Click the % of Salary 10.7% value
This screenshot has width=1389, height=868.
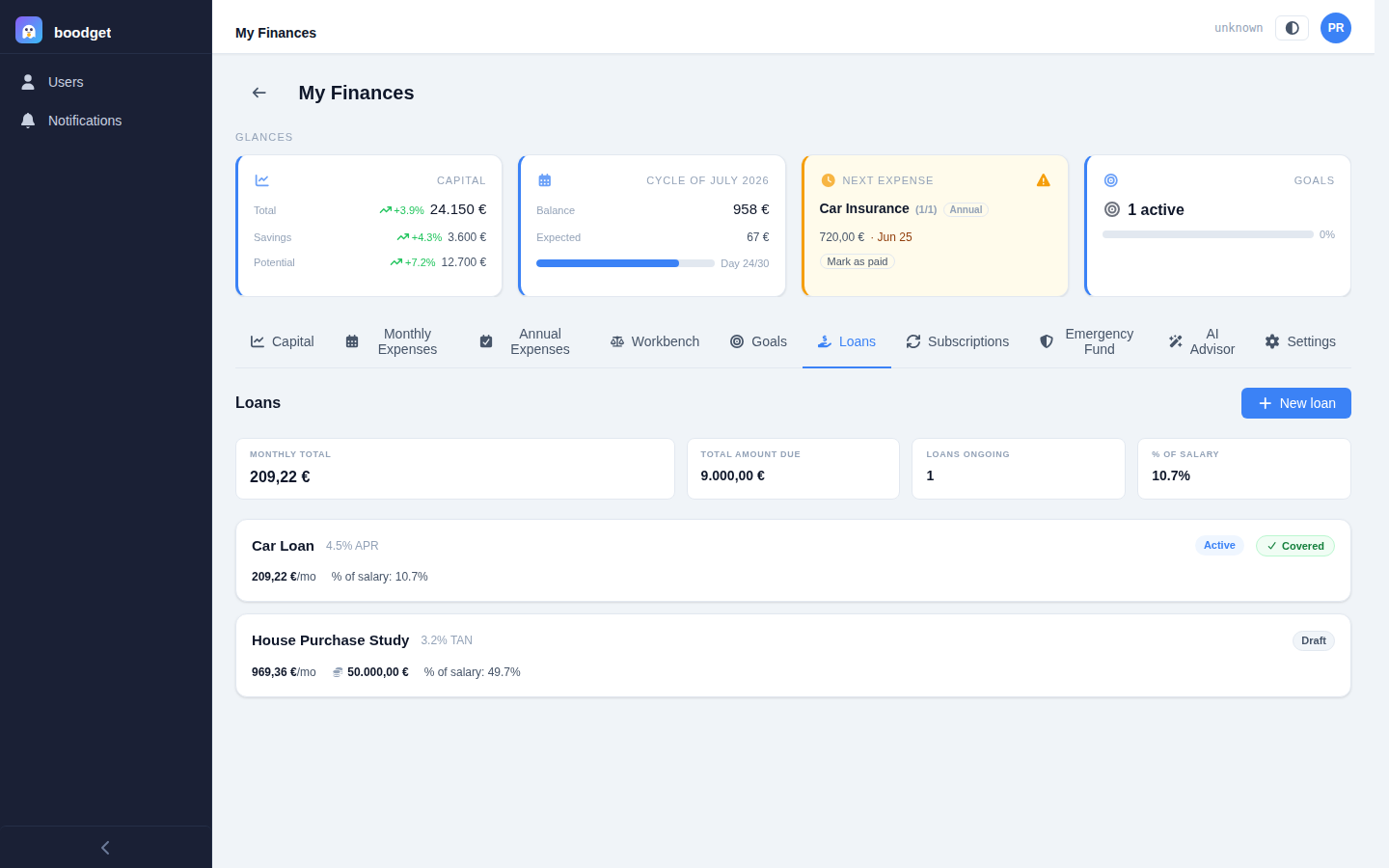coord(1171,475)
